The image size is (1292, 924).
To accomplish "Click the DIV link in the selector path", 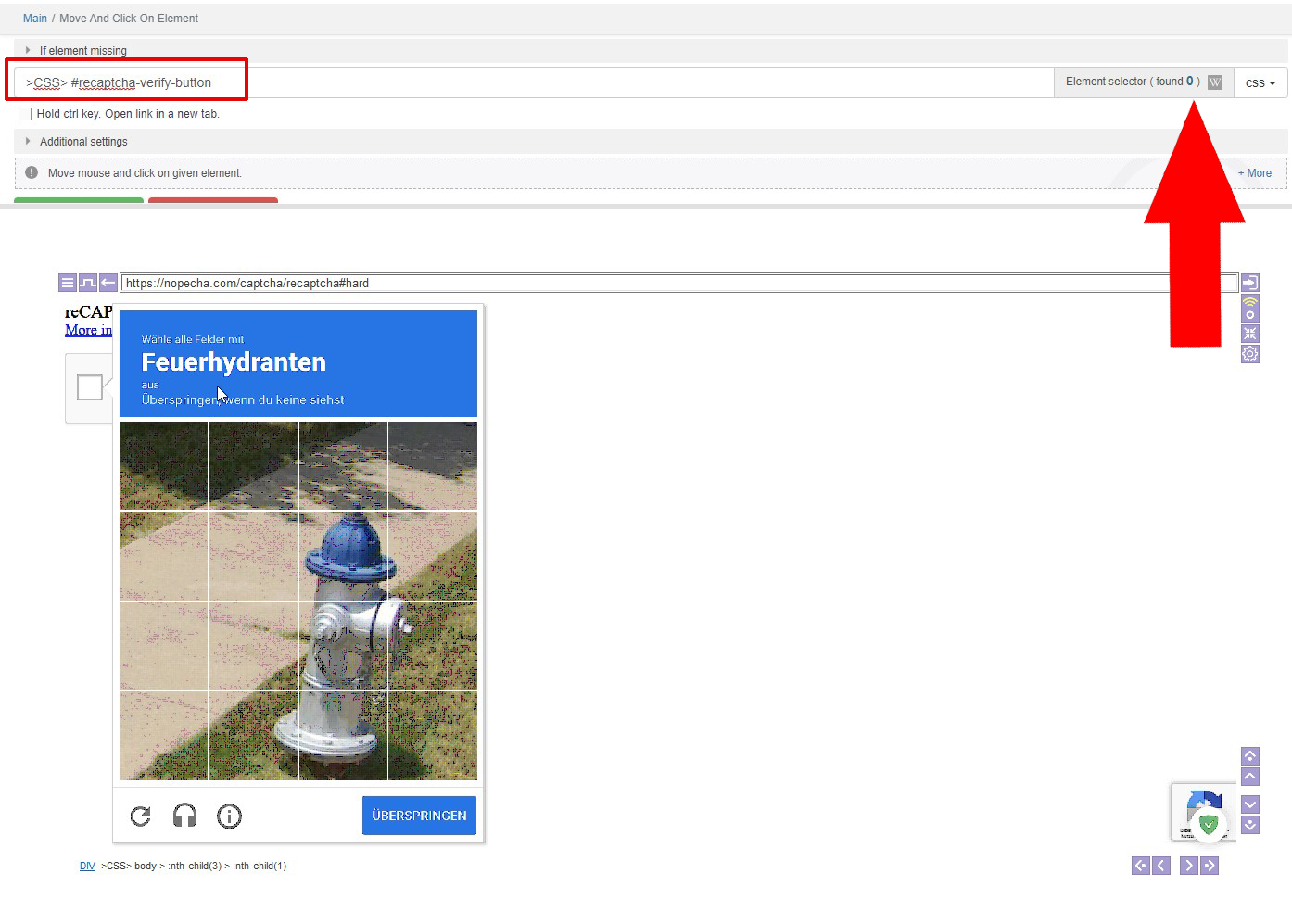I will point(87,866).
